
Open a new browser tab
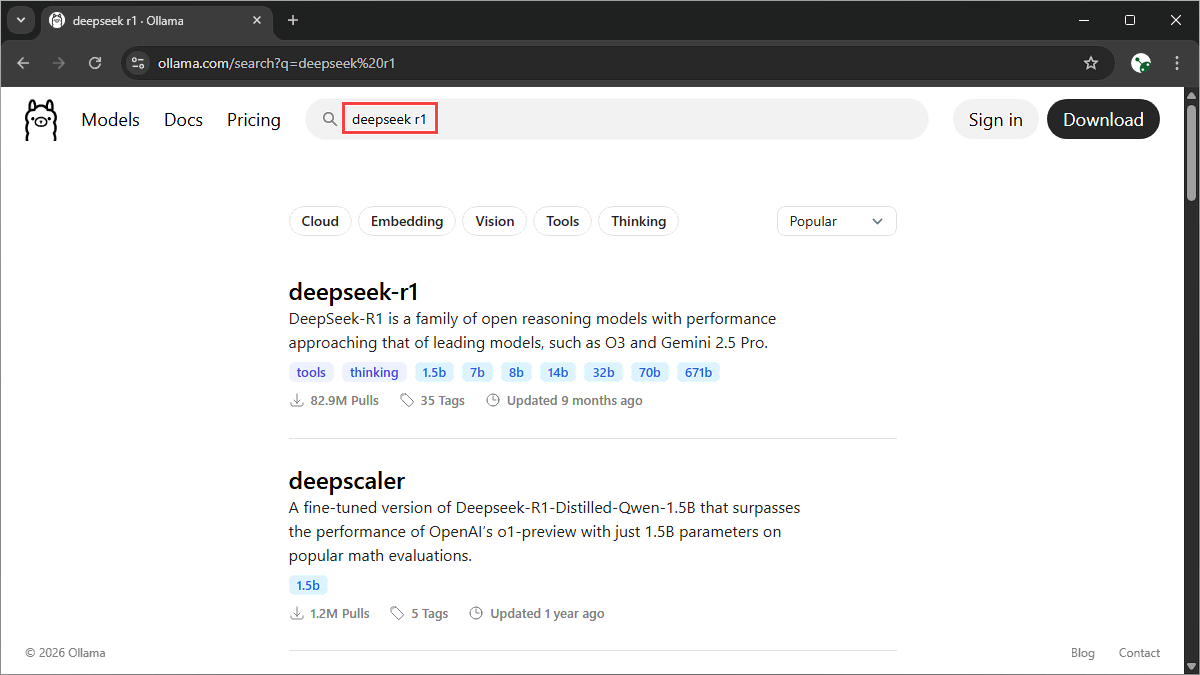[293, 20]
